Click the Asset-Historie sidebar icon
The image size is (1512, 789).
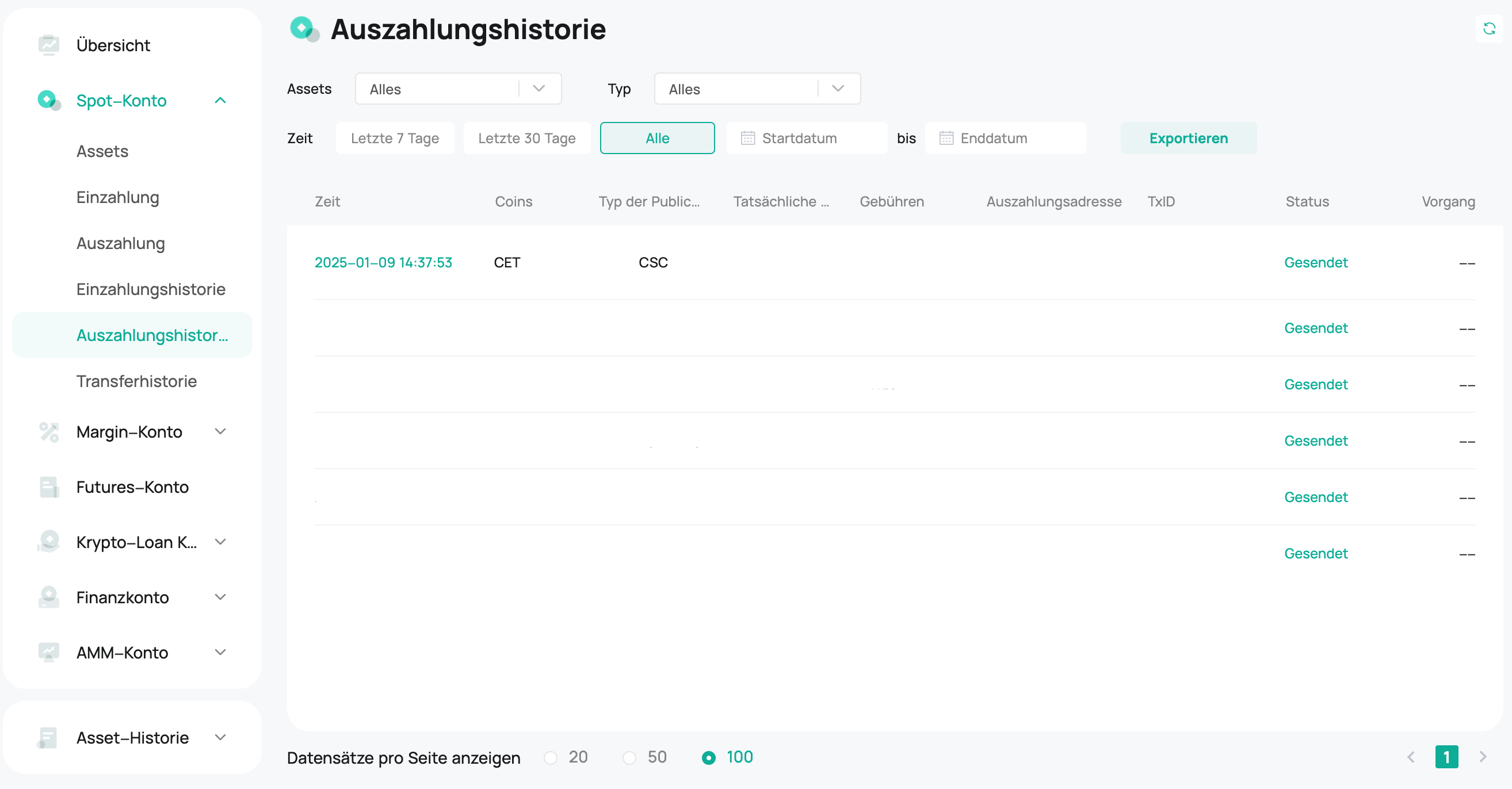[x=47, y=737]
